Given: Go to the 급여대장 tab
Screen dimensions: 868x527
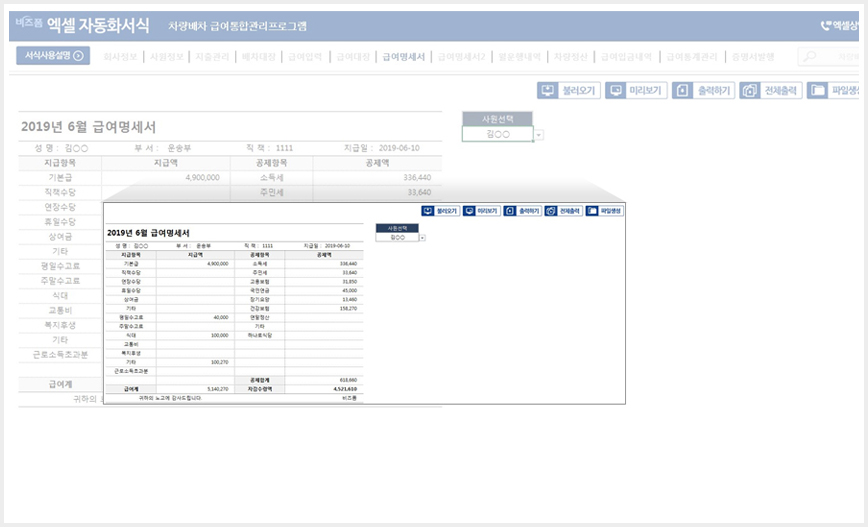Looking at the screenshot, I should pyautogui.click(x=353, y=56).
